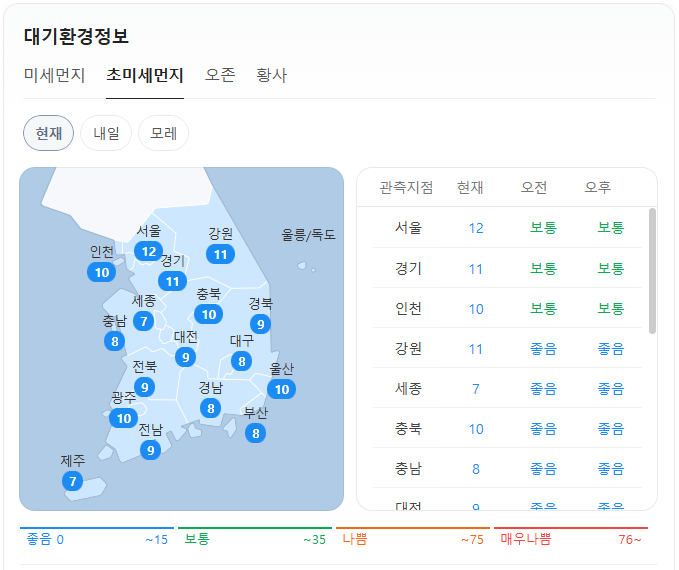The image size is (679, 570).
Task: Click 서울's 오전 보통 status
Action: coord(543,228)
